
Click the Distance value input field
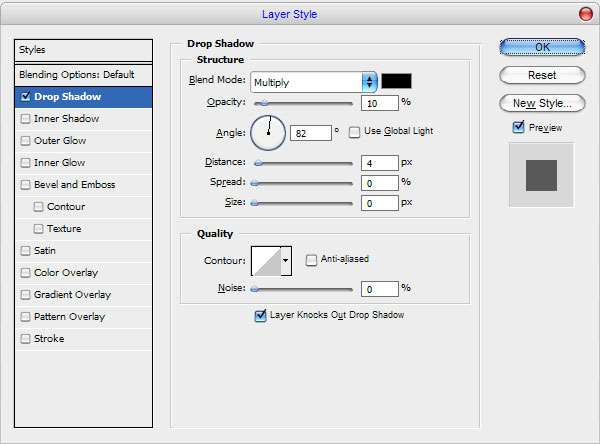click(x=379, y=162)
